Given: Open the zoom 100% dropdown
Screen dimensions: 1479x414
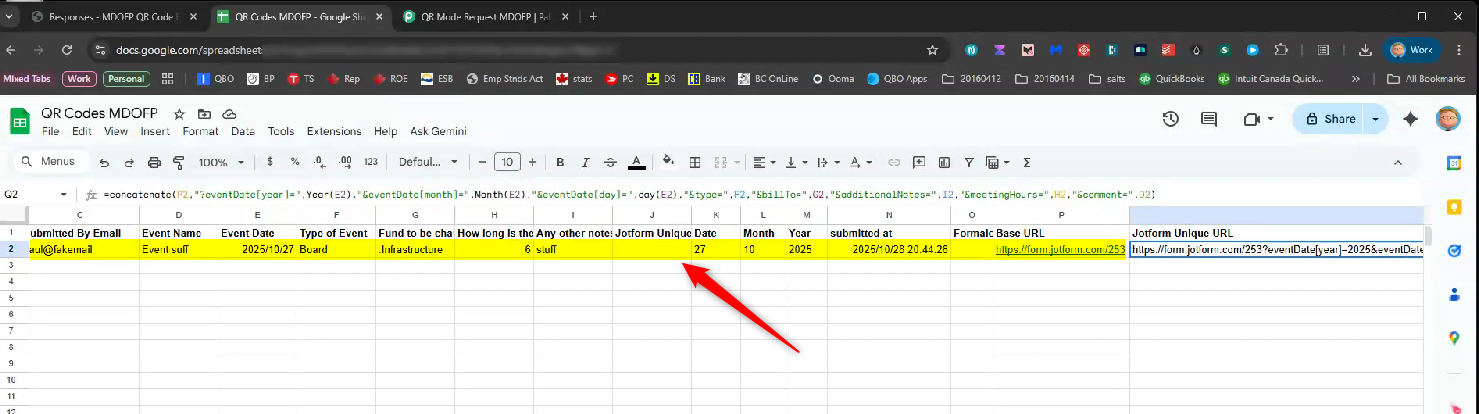Looking at the screenshot, I should tap(220, 162).
